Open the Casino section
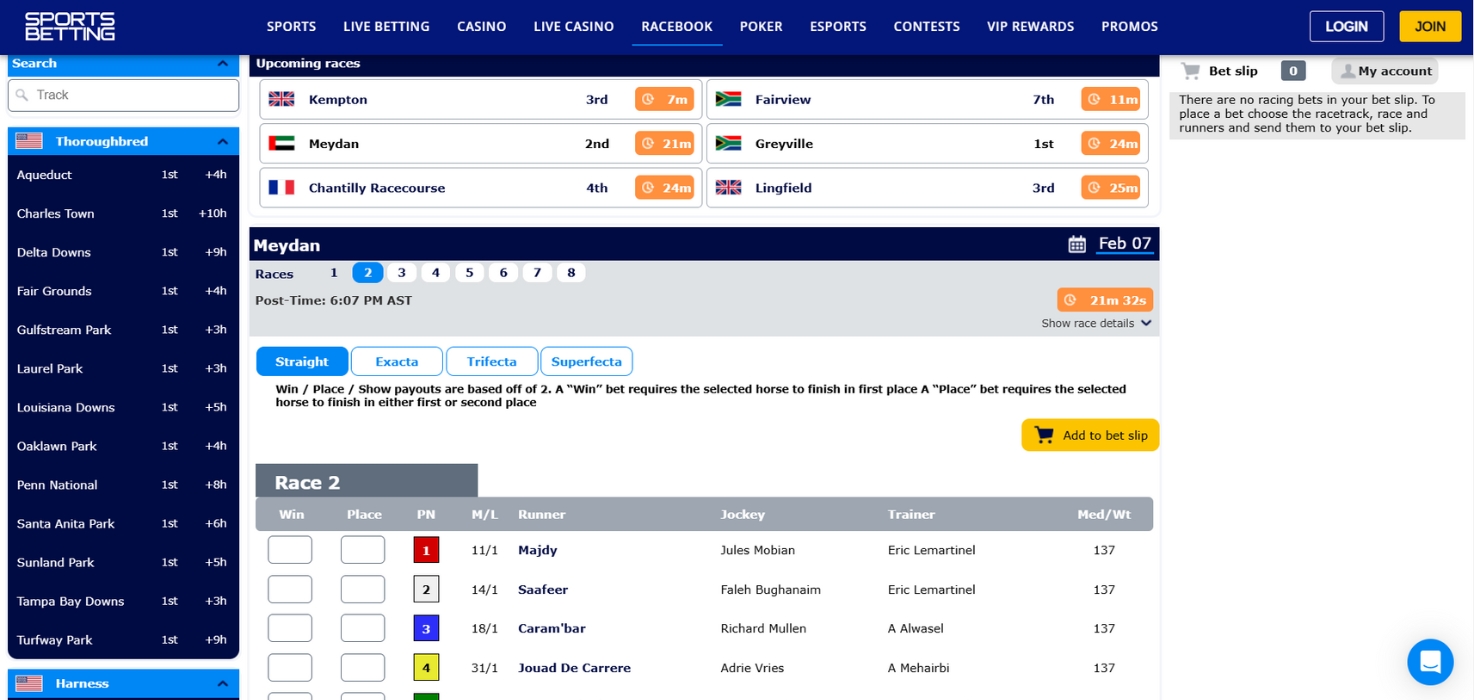Viewport: 1474px width, 700px height. (x=482, y=27)
